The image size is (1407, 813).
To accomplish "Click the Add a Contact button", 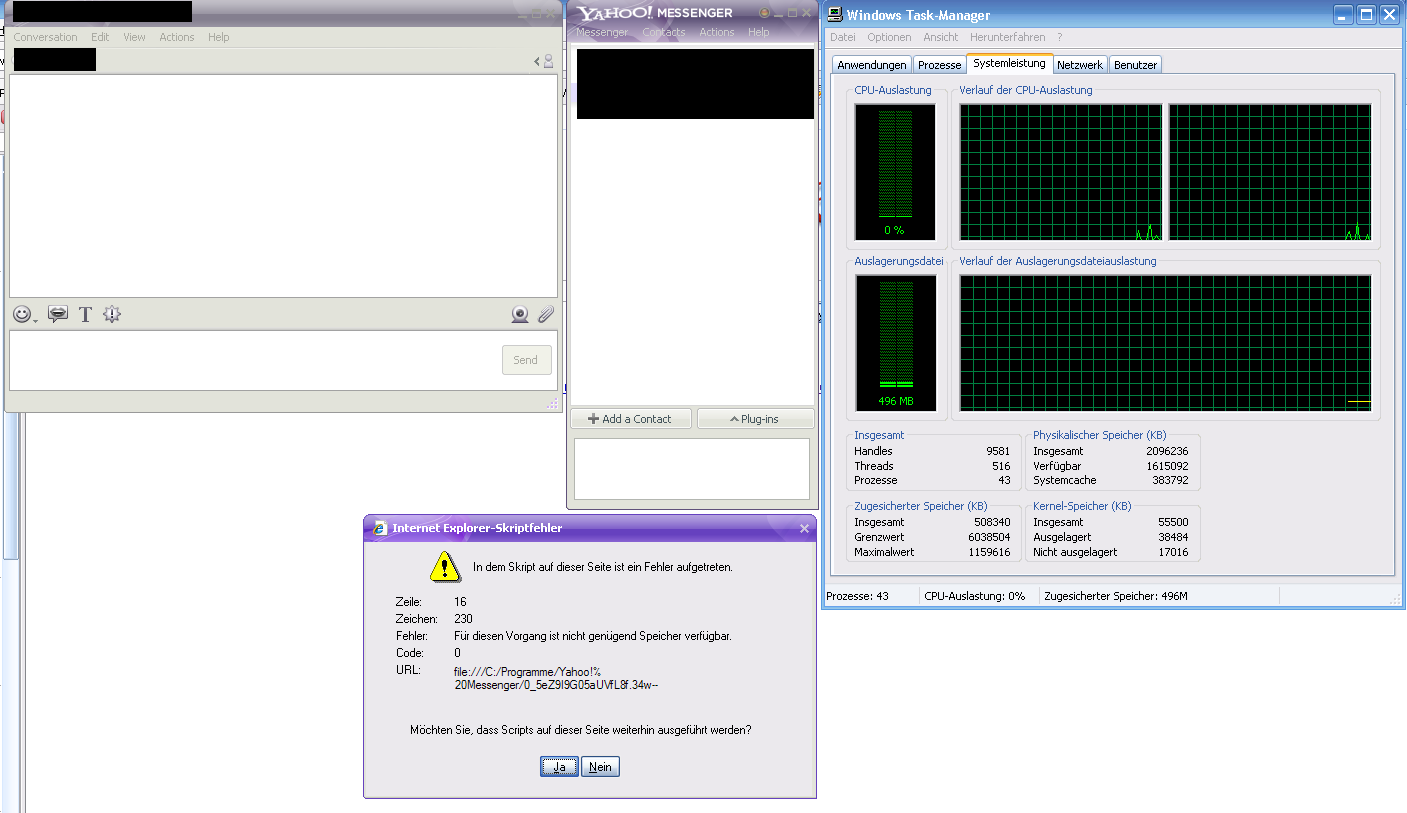I will (x=630, y=419).
